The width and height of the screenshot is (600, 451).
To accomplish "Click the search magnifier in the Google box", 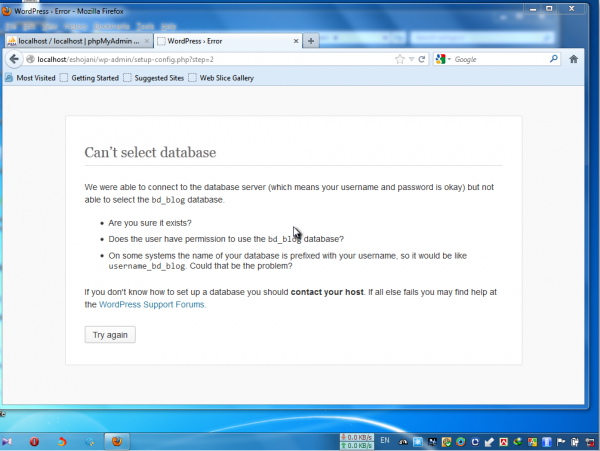I will [553, 59].
